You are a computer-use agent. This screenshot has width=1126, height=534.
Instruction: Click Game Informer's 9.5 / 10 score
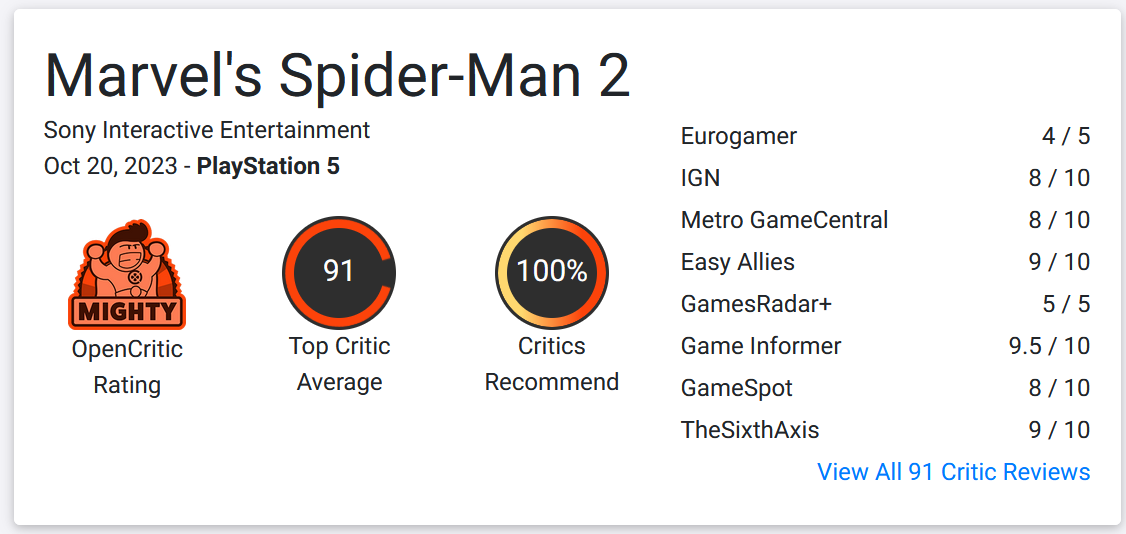1049,346
